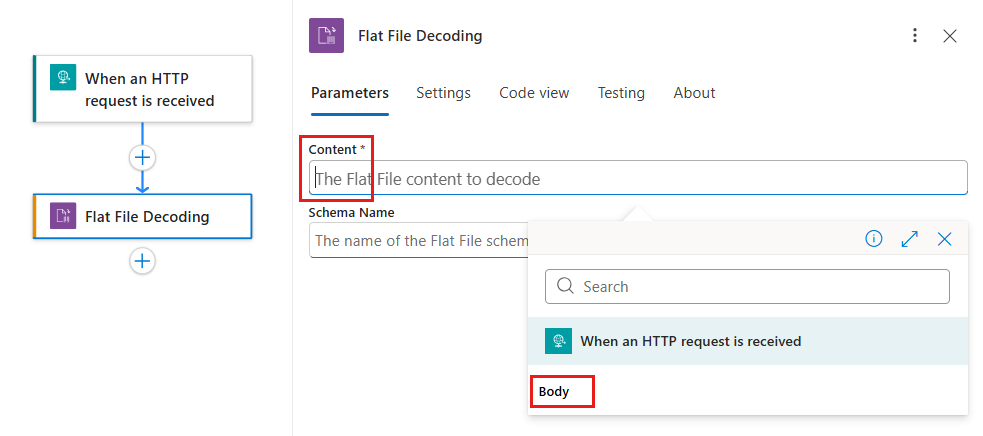
Task: Switch to the Parameters tab
Action: pyautogui.click(x=349, y=93)
